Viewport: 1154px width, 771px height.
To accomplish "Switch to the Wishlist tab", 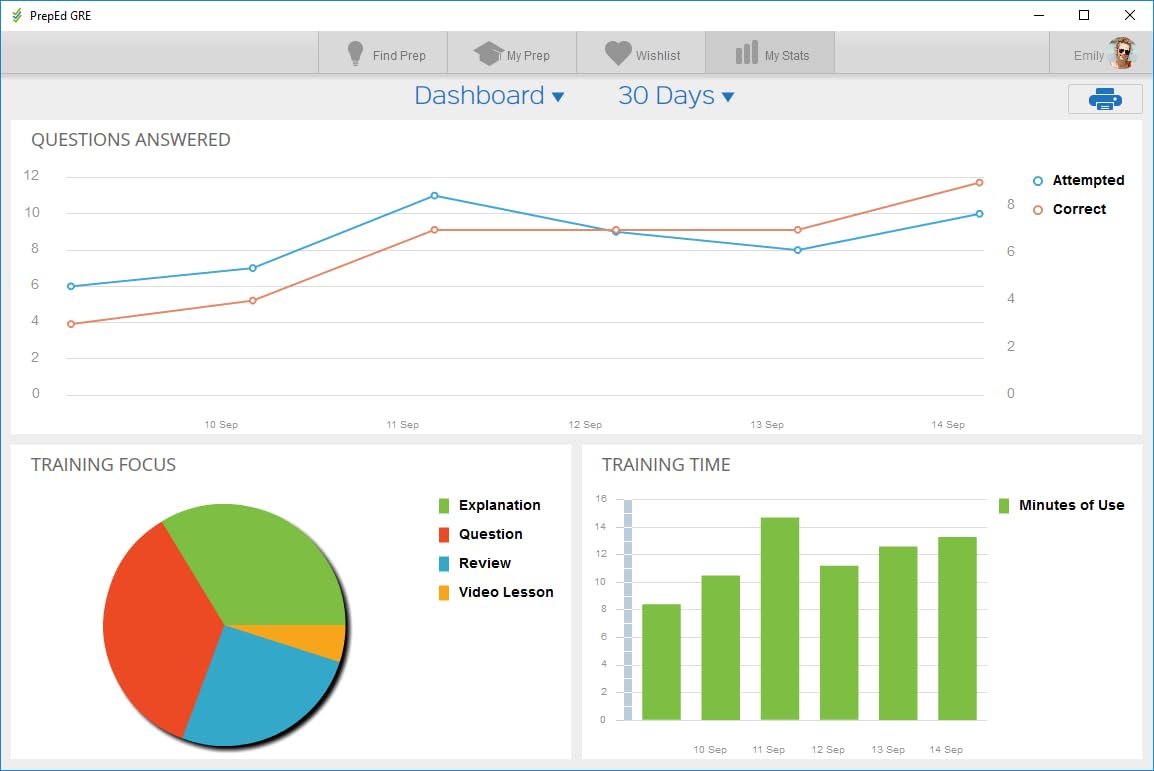I will click(x=657, y=55).
